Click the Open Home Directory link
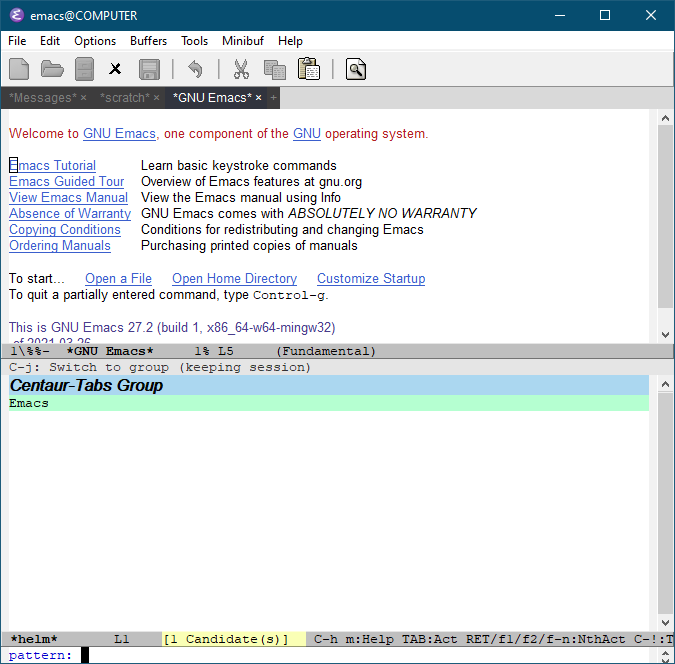The height and width of the screenshot is (664, 675). [235, 279]
